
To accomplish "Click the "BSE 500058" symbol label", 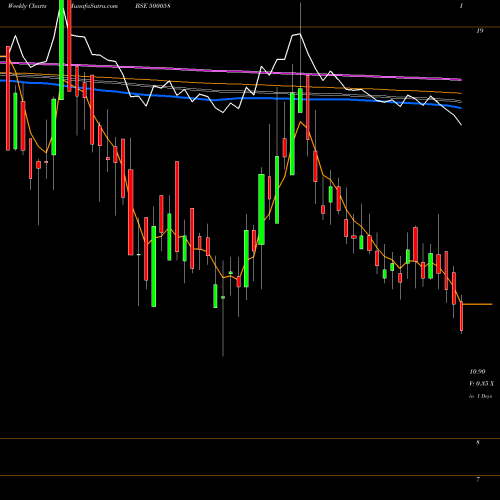I will pyautogui.click(x=153, y=6).
